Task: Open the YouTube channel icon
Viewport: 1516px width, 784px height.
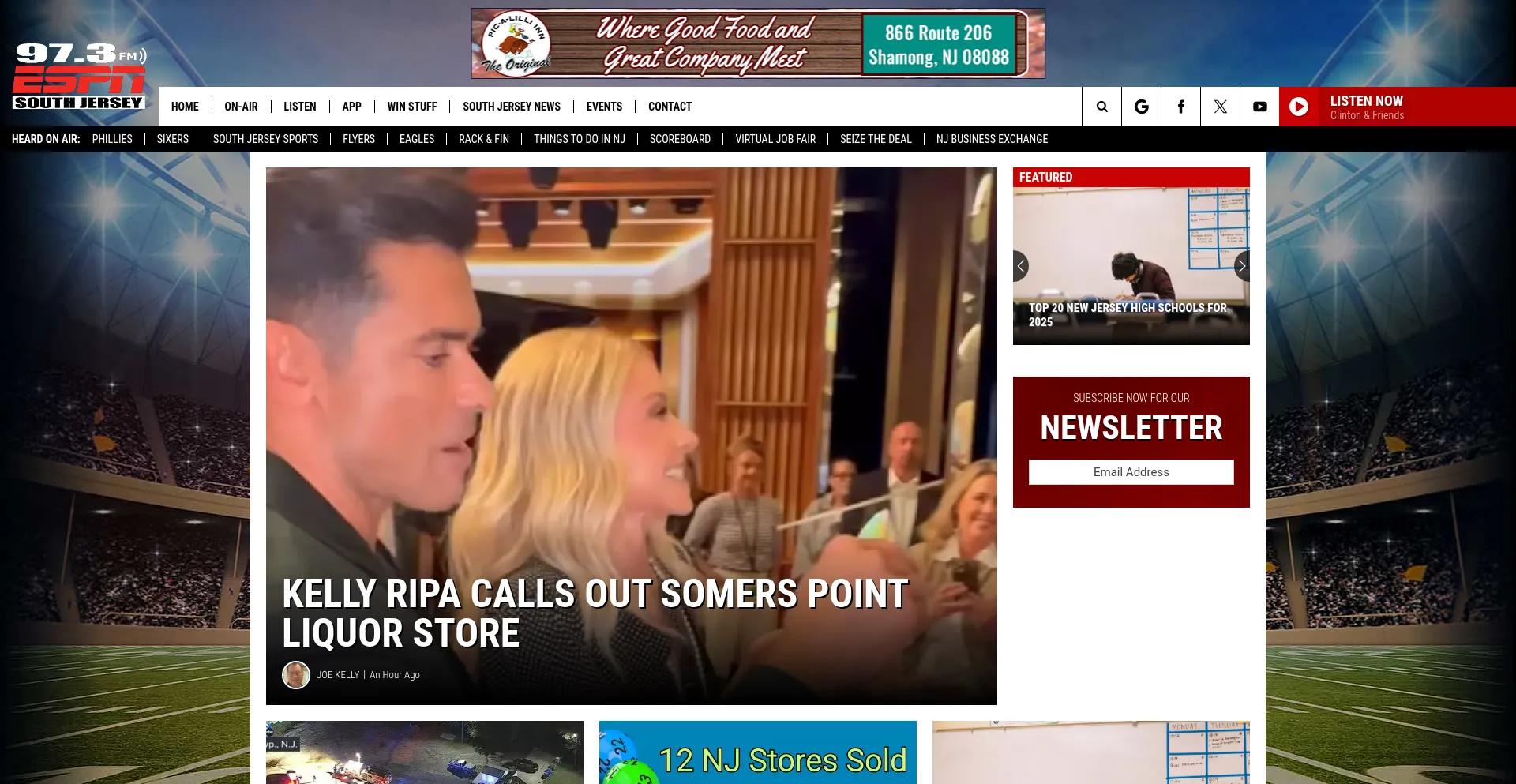Action: coord(1259,107)
